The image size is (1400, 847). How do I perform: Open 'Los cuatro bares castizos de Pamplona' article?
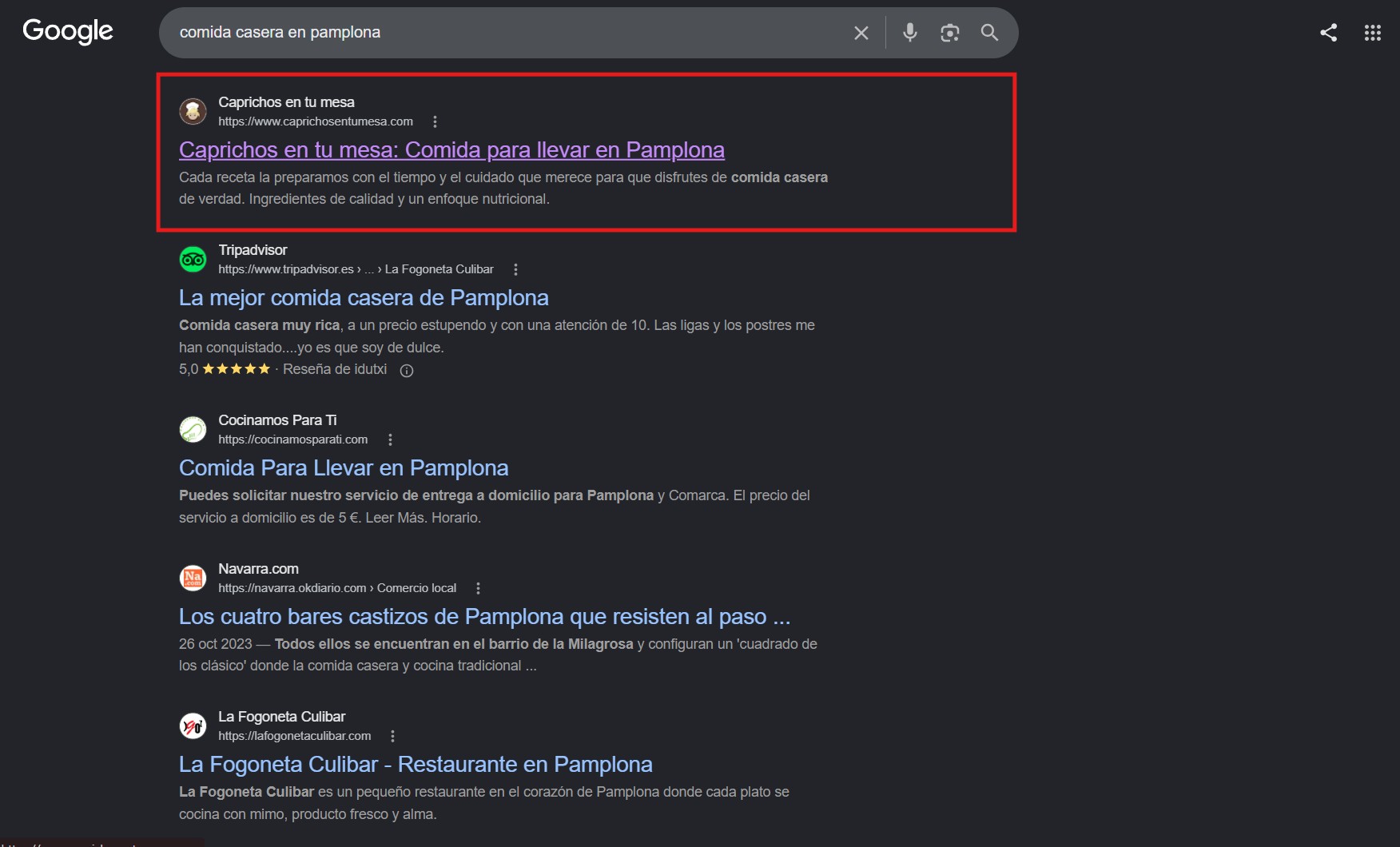click(485, 616)
